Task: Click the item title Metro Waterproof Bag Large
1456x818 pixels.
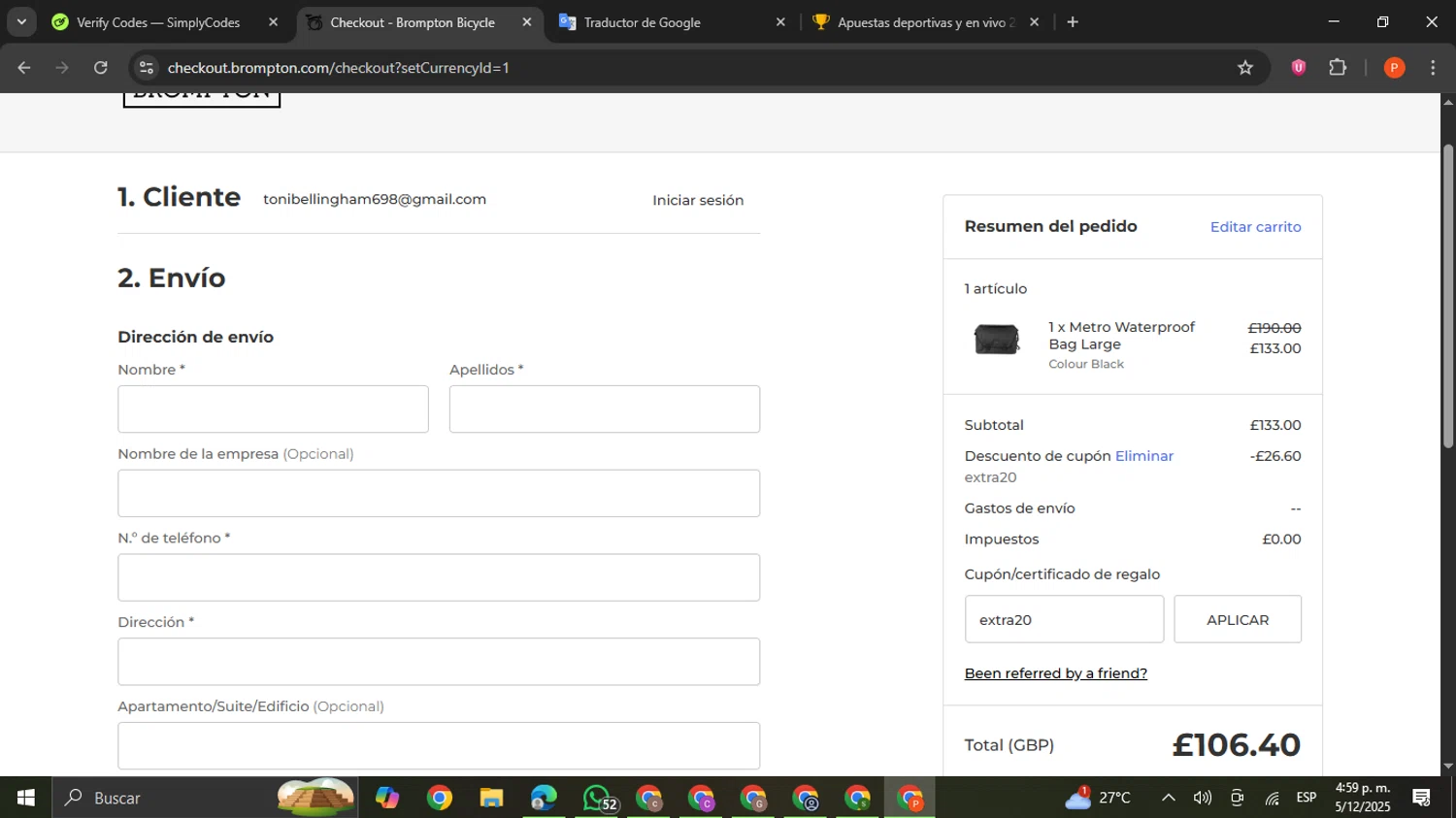Action: [1121, 336]
